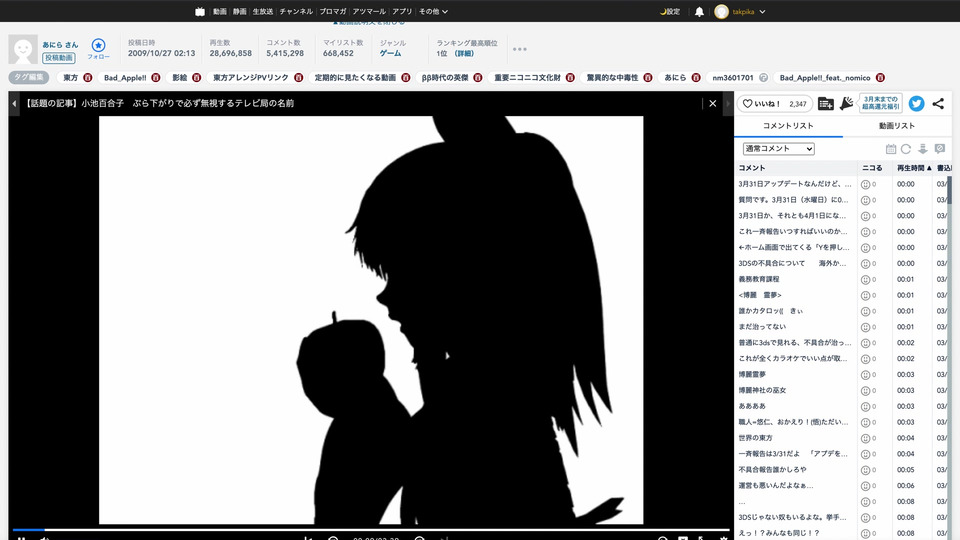Open dictionary icon beside 東方 tag
Image resolution: width=960 pixels, height=540 pixels.
coord(88,78)
